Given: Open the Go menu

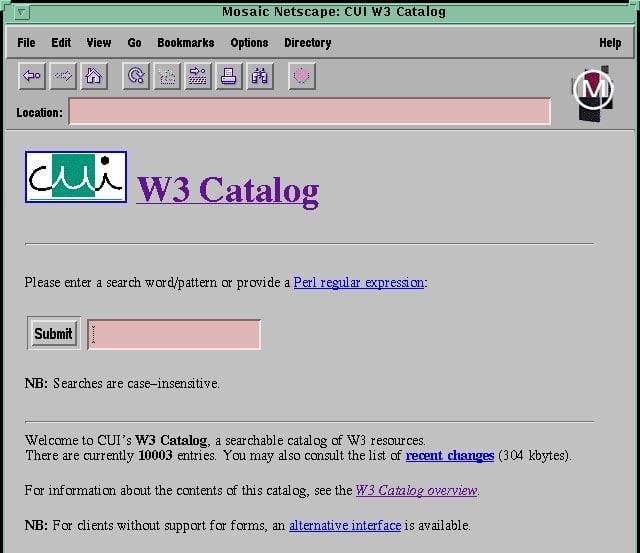Looking at the screenshot, I should (134, 42).
